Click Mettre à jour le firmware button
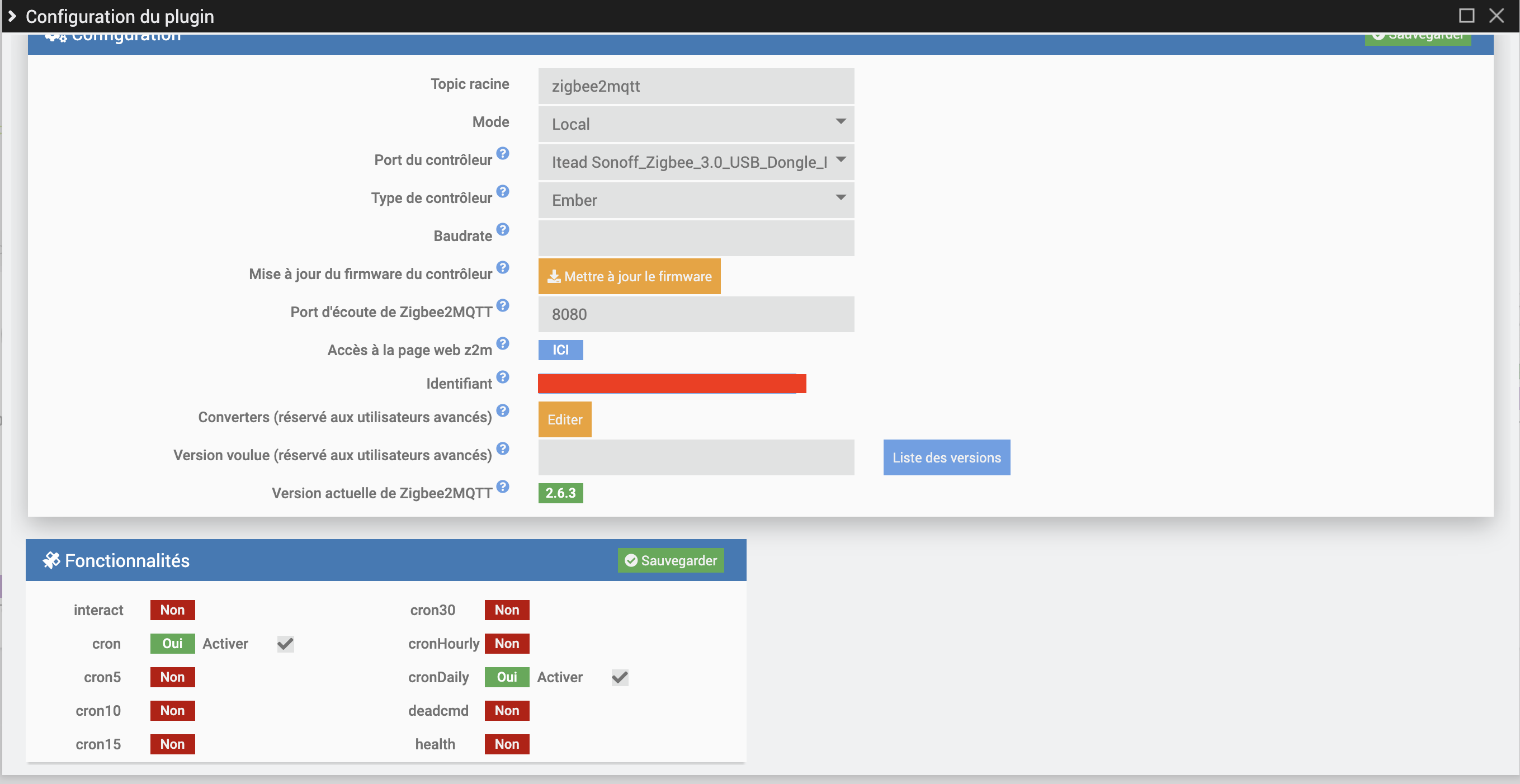 click(629, 276)
